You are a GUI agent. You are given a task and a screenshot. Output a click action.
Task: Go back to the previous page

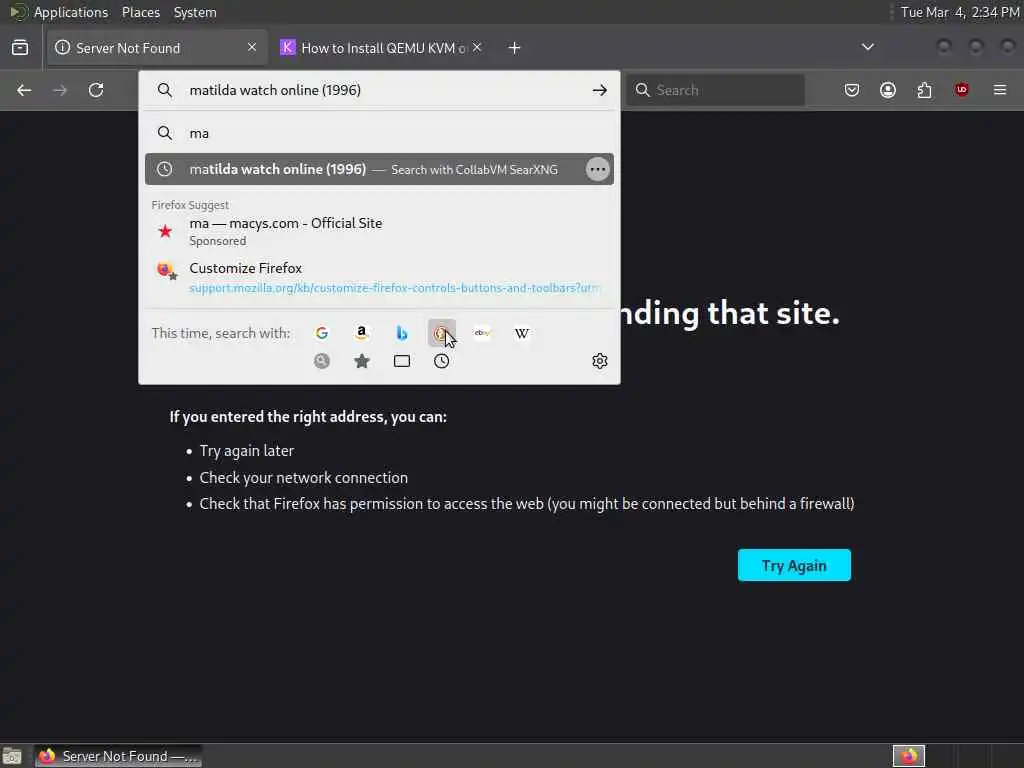(24, 90)
